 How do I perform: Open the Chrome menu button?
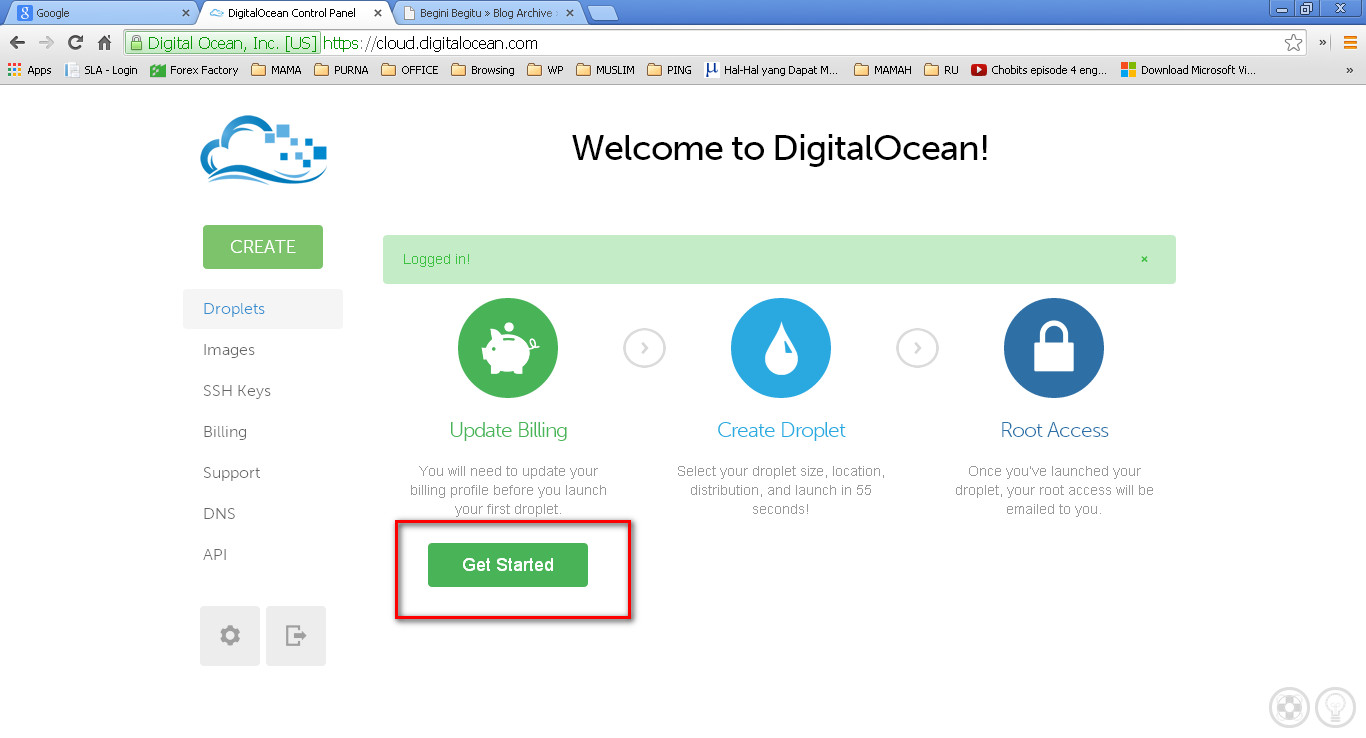(x=1349, y=43)
